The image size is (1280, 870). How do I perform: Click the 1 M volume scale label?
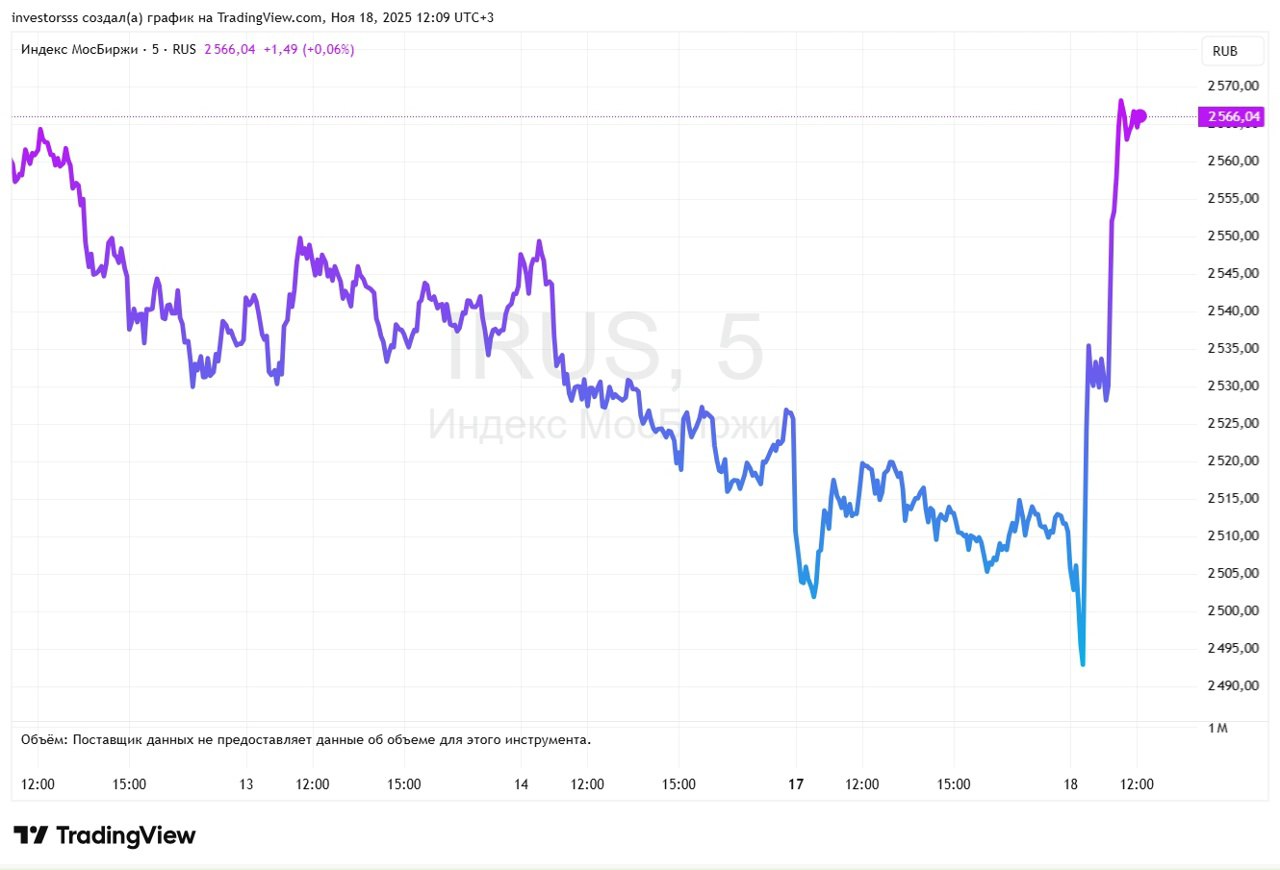tap(1218, 728)
